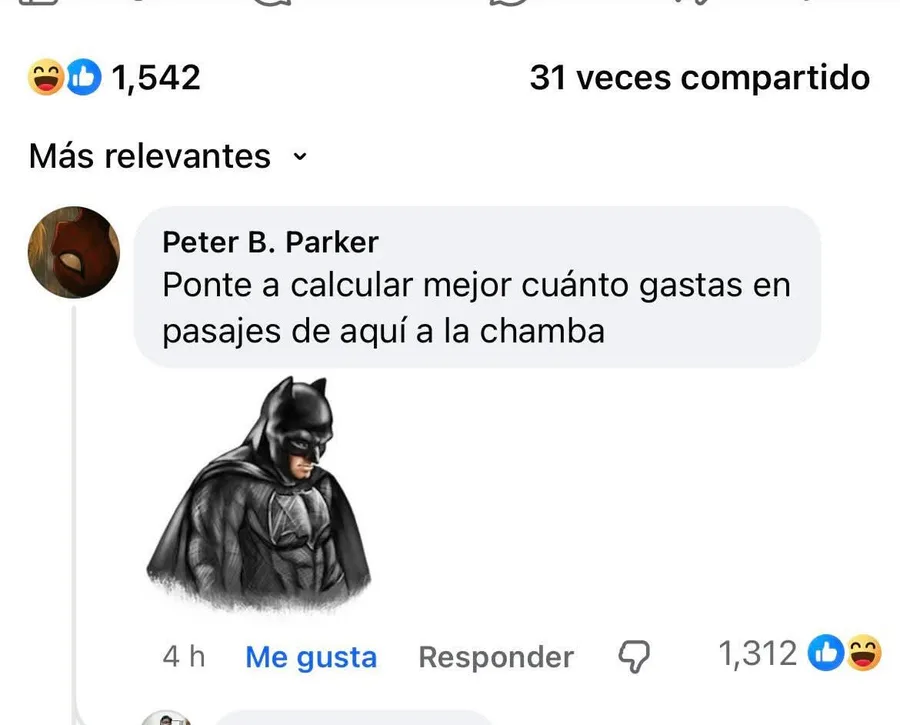
Task: Open the partially visible reply author's avatar
Action: tap(166, 718)
